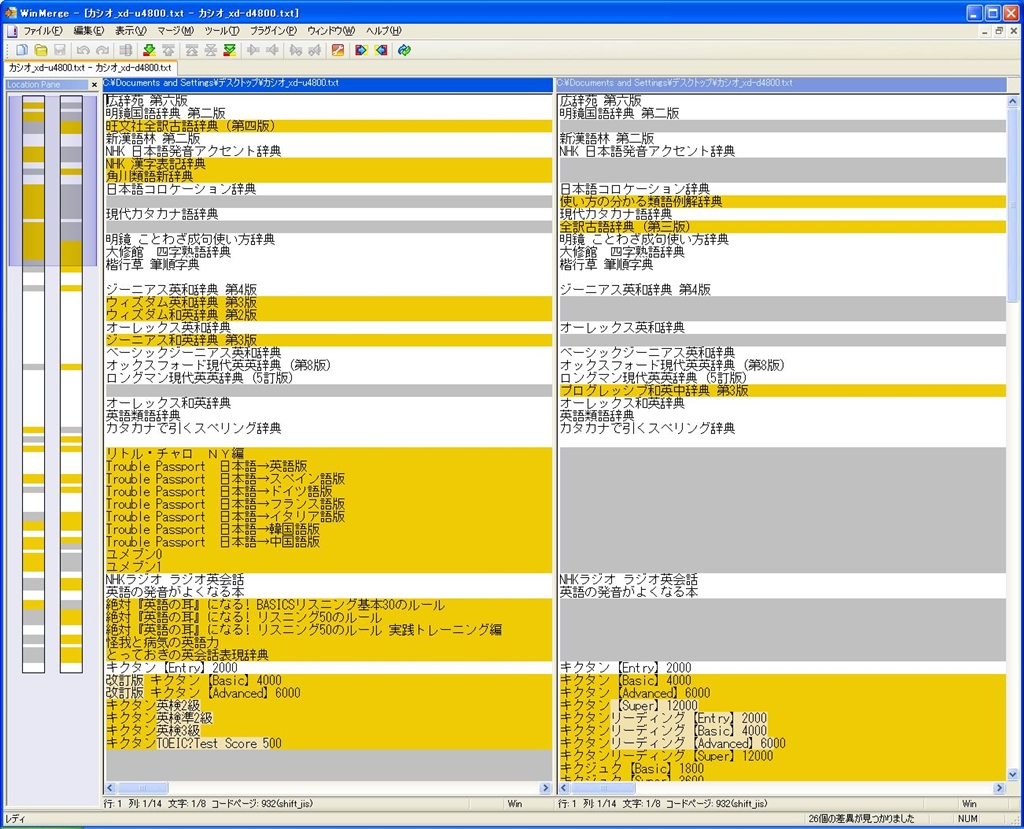Click right pane horizontal scroll right arrow
The image size is (1024, 829).
(999, 788)
